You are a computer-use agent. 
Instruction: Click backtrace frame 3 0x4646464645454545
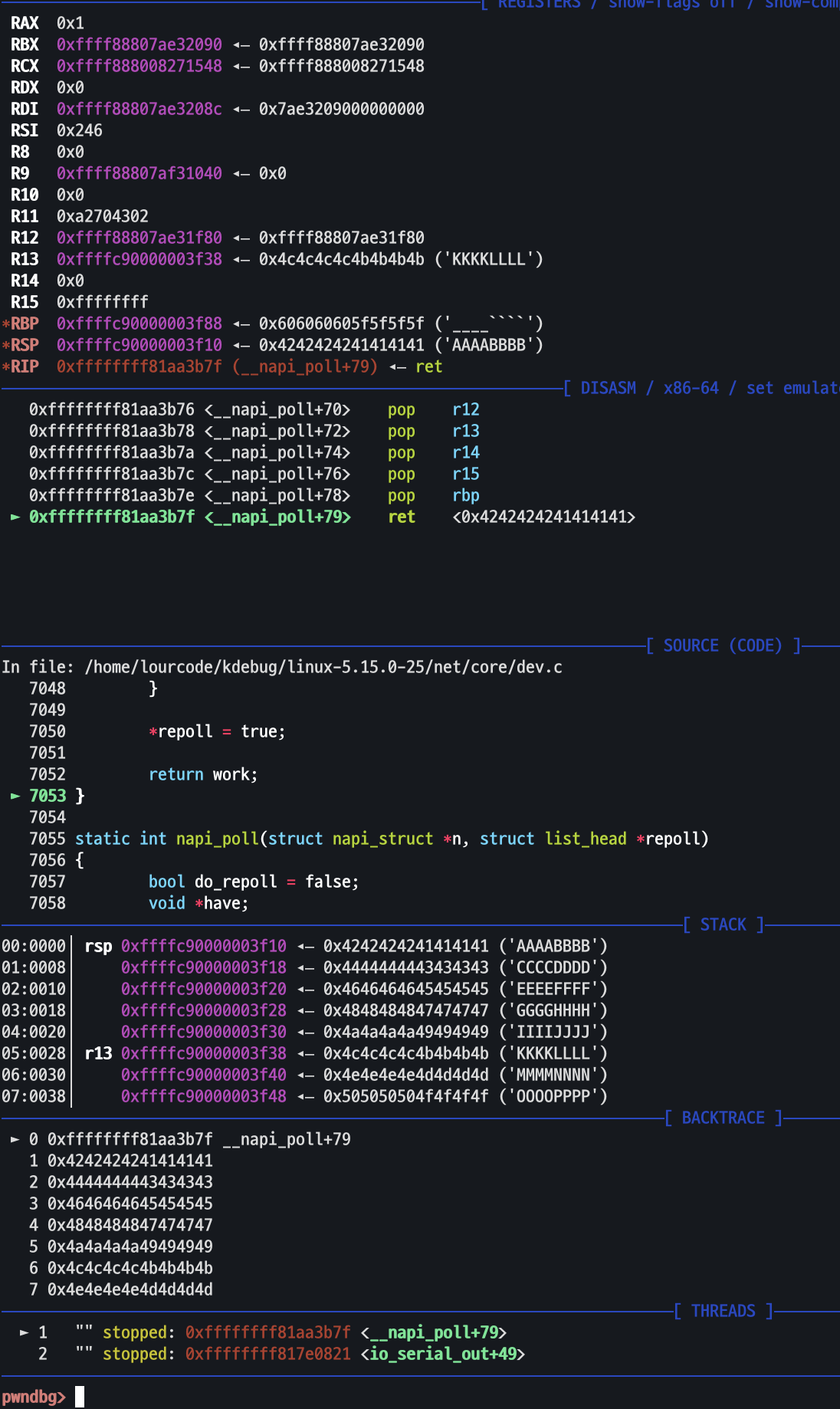point(121,1204)
